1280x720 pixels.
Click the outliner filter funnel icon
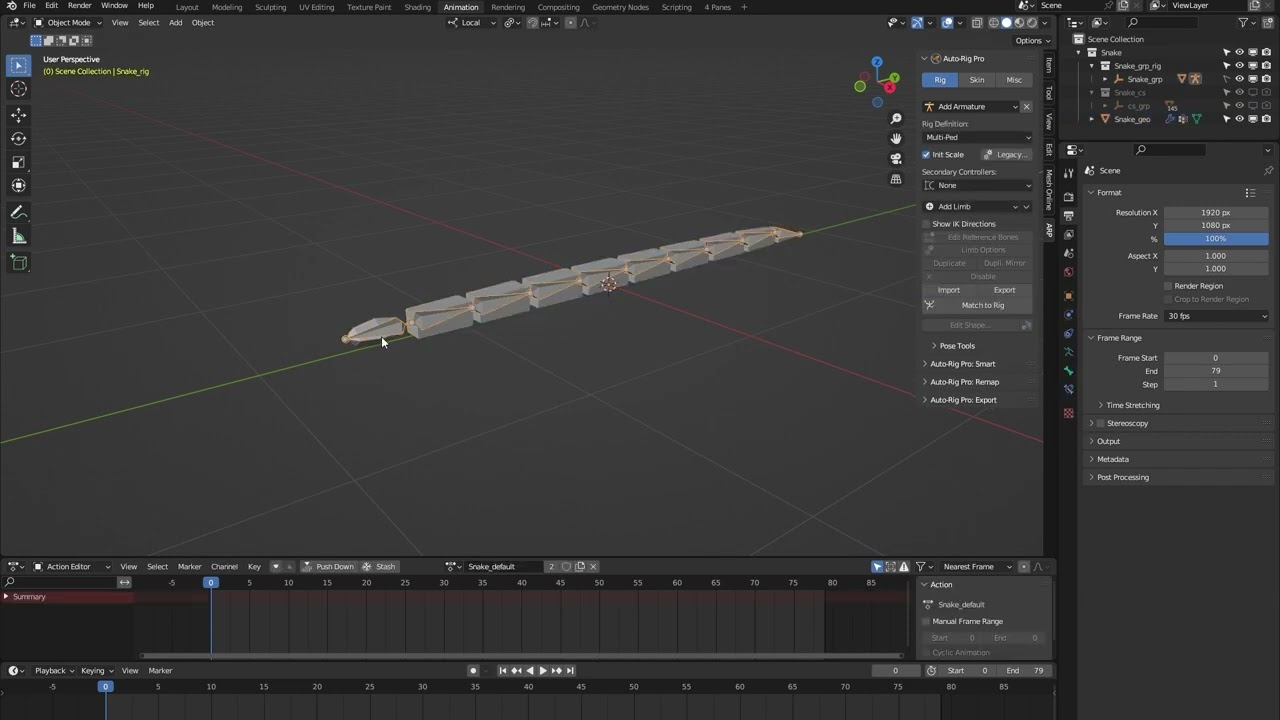(1244, 22)
